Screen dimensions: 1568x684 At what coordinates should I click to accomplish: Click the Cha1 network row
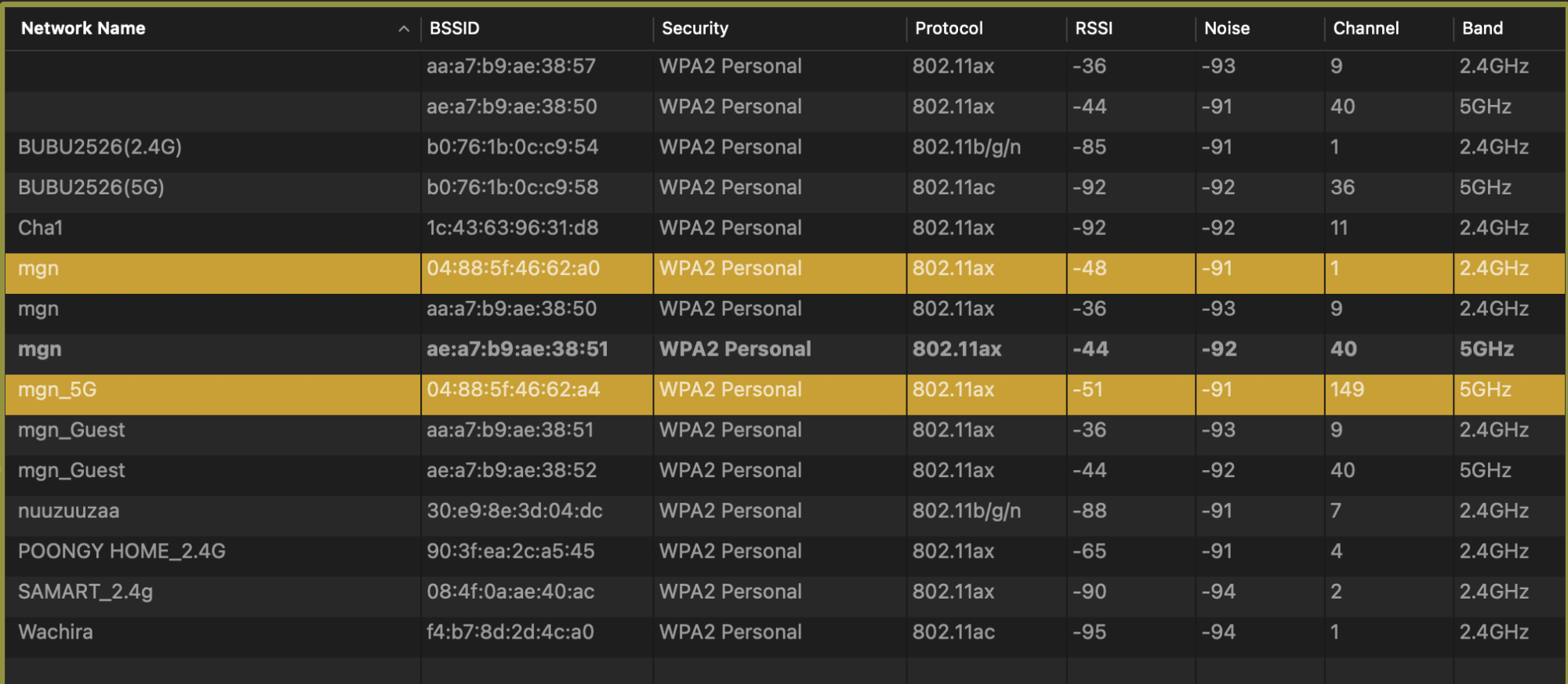click(41, 228)
